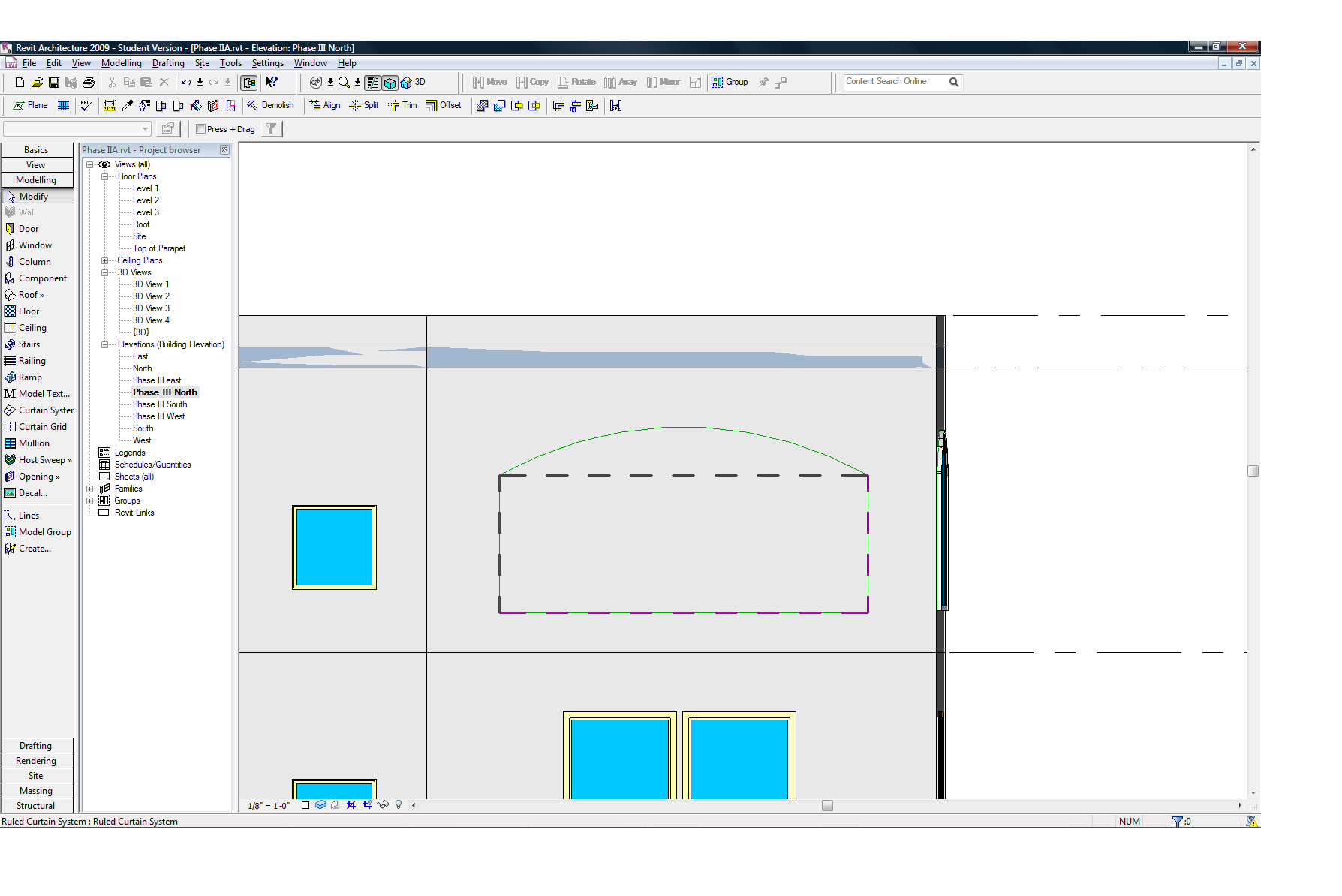Click the zoom magnifier tool
Viewport: 1342px width, 896px height.
tap(344, 83)
